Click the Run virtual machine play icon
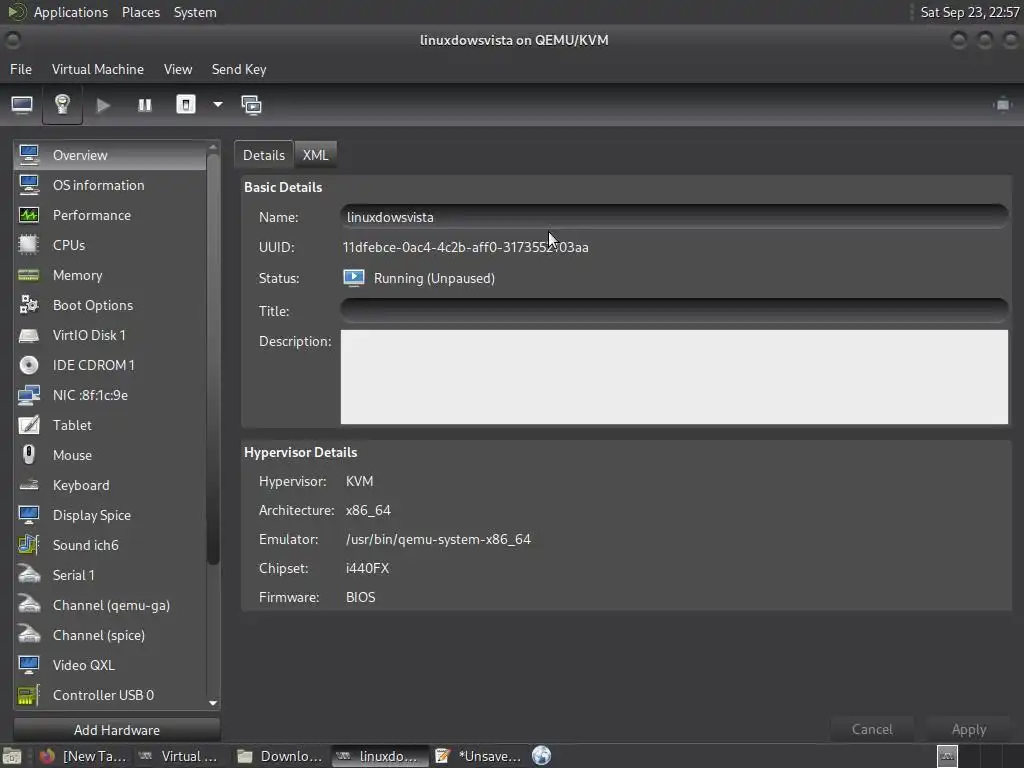This screenshot has height=768, width=1024. coord(103,104)
